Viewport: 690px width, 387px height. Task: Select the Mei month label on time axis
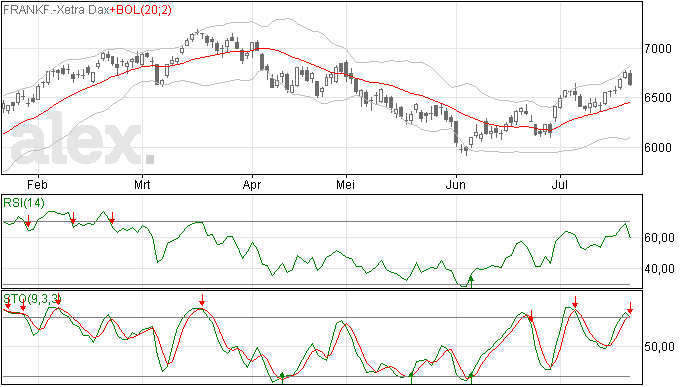point(345,184)
